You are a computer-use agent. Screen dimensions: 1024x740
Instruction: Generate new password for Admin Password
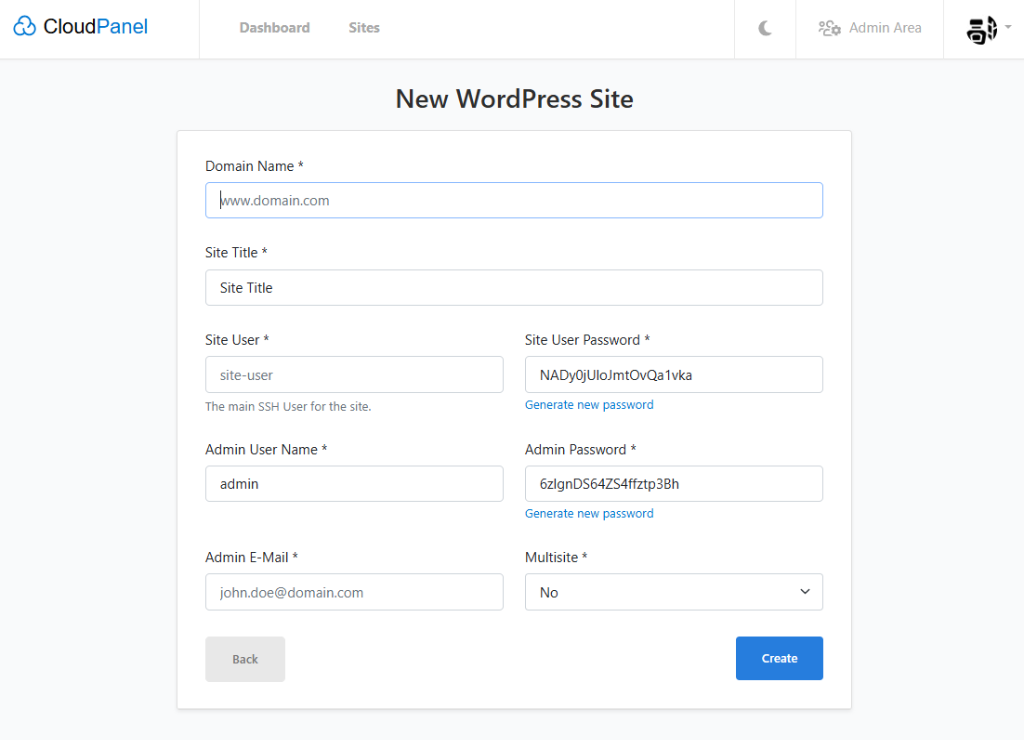pos(589,513)
